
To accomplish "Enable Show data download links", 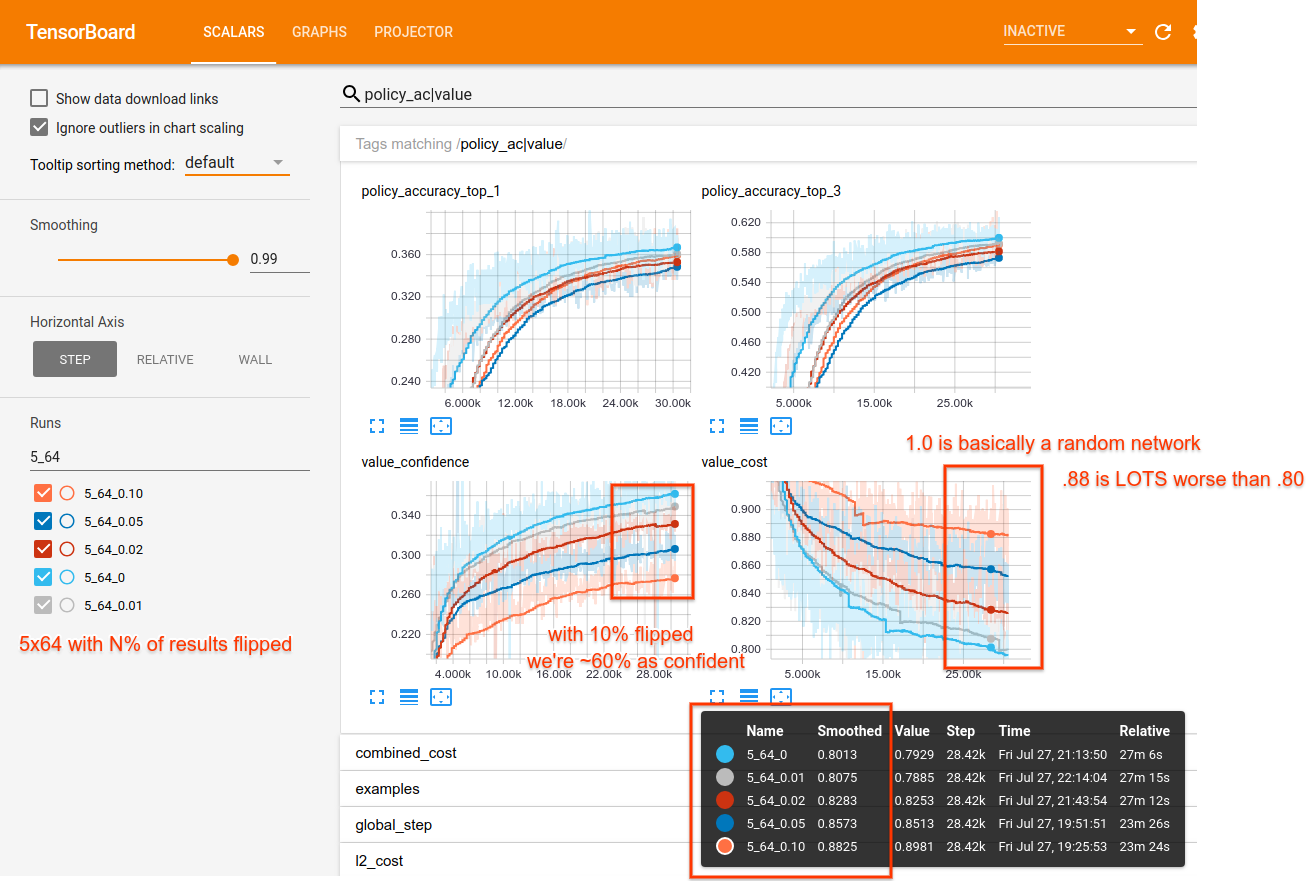I will 38,98.
